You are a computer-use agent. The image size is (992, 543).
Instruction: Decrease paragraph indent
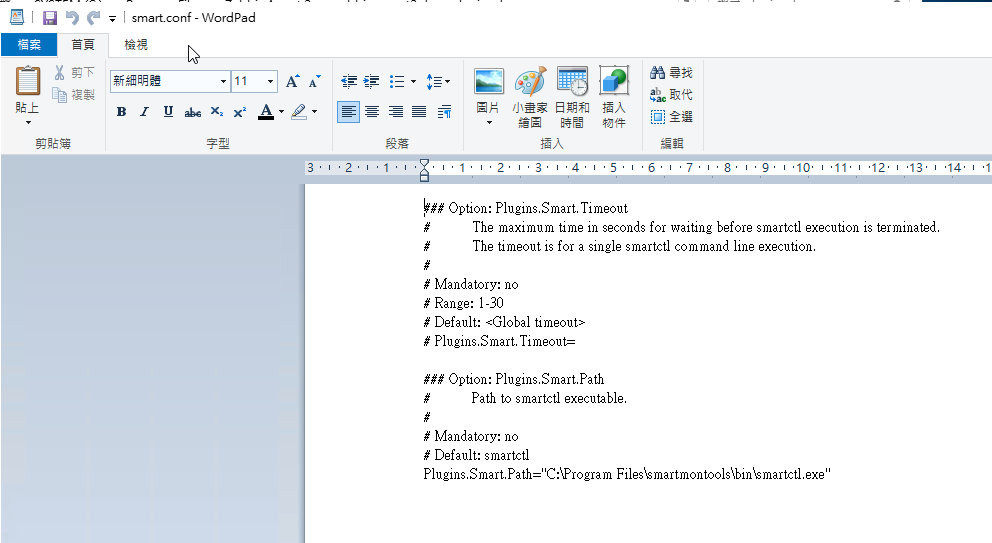click(x=349, y=81)
